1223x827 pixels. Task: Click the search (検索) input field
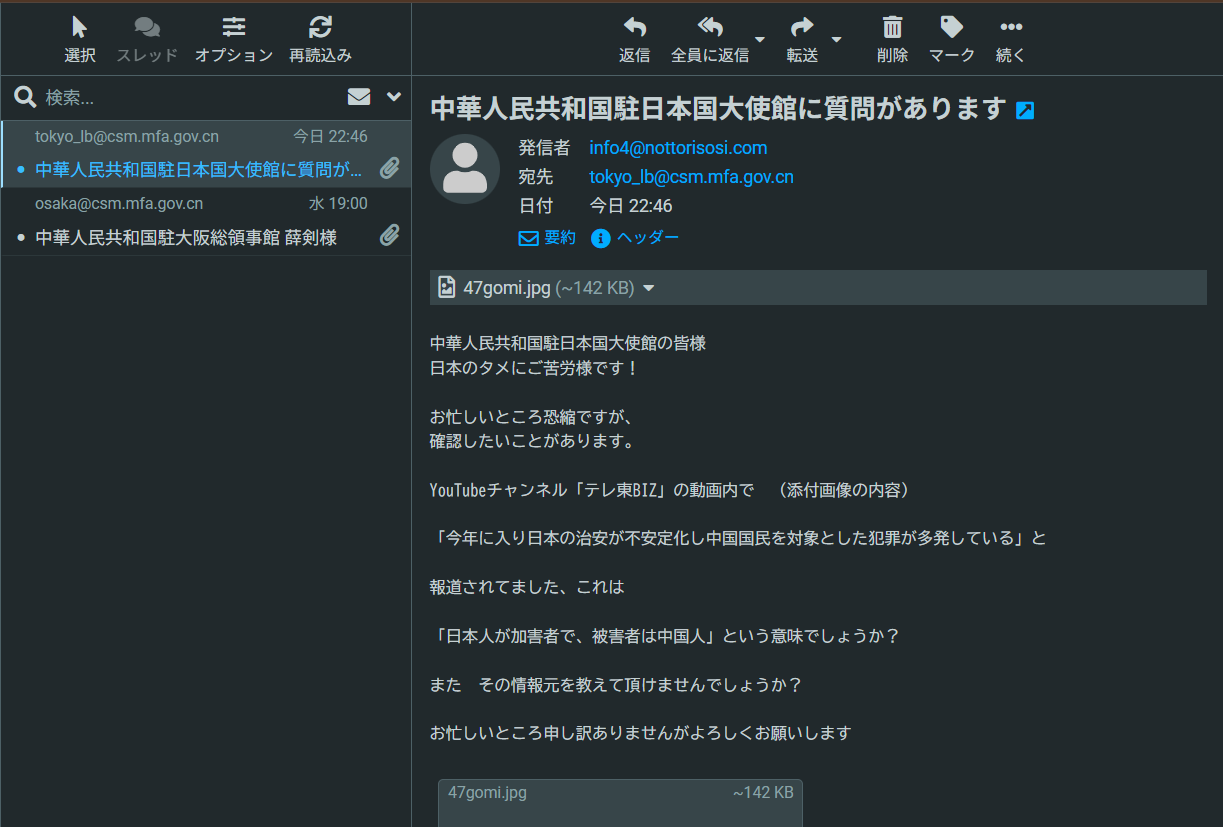180,98
